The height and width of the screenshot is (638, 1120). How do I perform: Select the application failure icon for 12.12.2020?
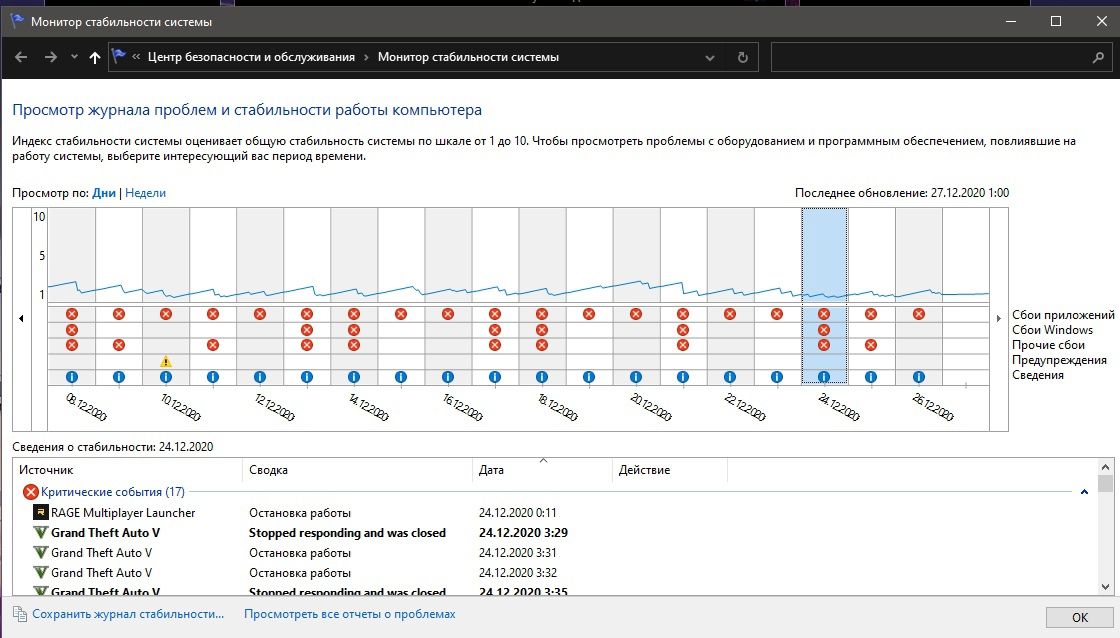(x=260, y=314)
